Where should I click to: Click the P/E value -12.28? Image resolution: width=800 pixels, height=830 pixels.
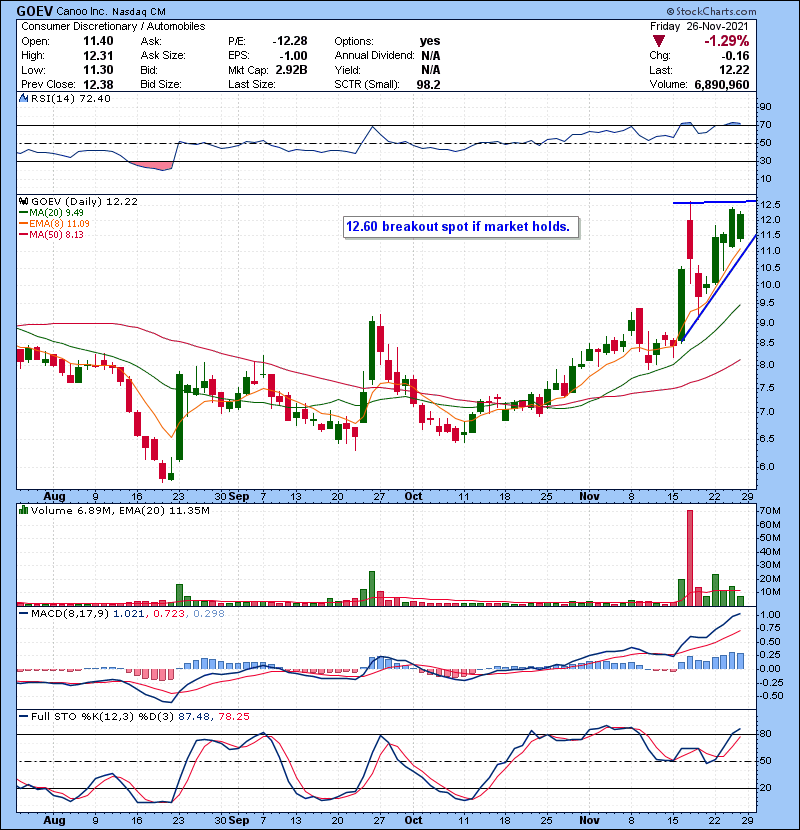click(x=290, y=41)
